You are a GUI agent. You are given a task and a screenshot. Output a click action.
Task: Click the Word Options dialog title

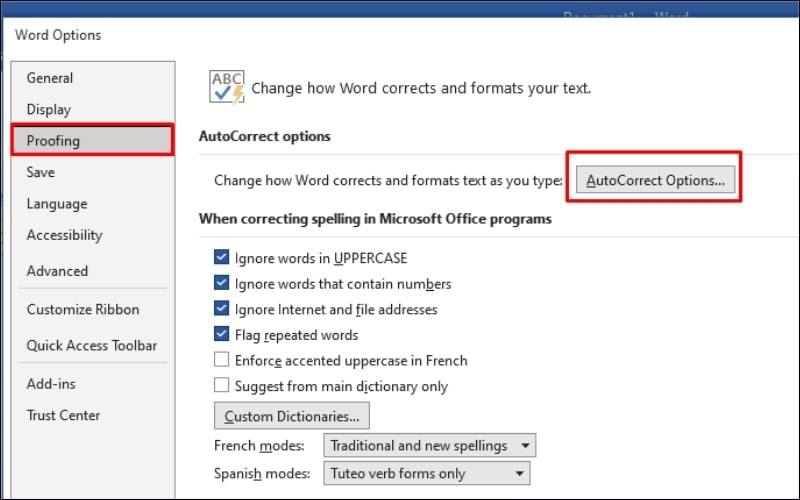[58, 35]
